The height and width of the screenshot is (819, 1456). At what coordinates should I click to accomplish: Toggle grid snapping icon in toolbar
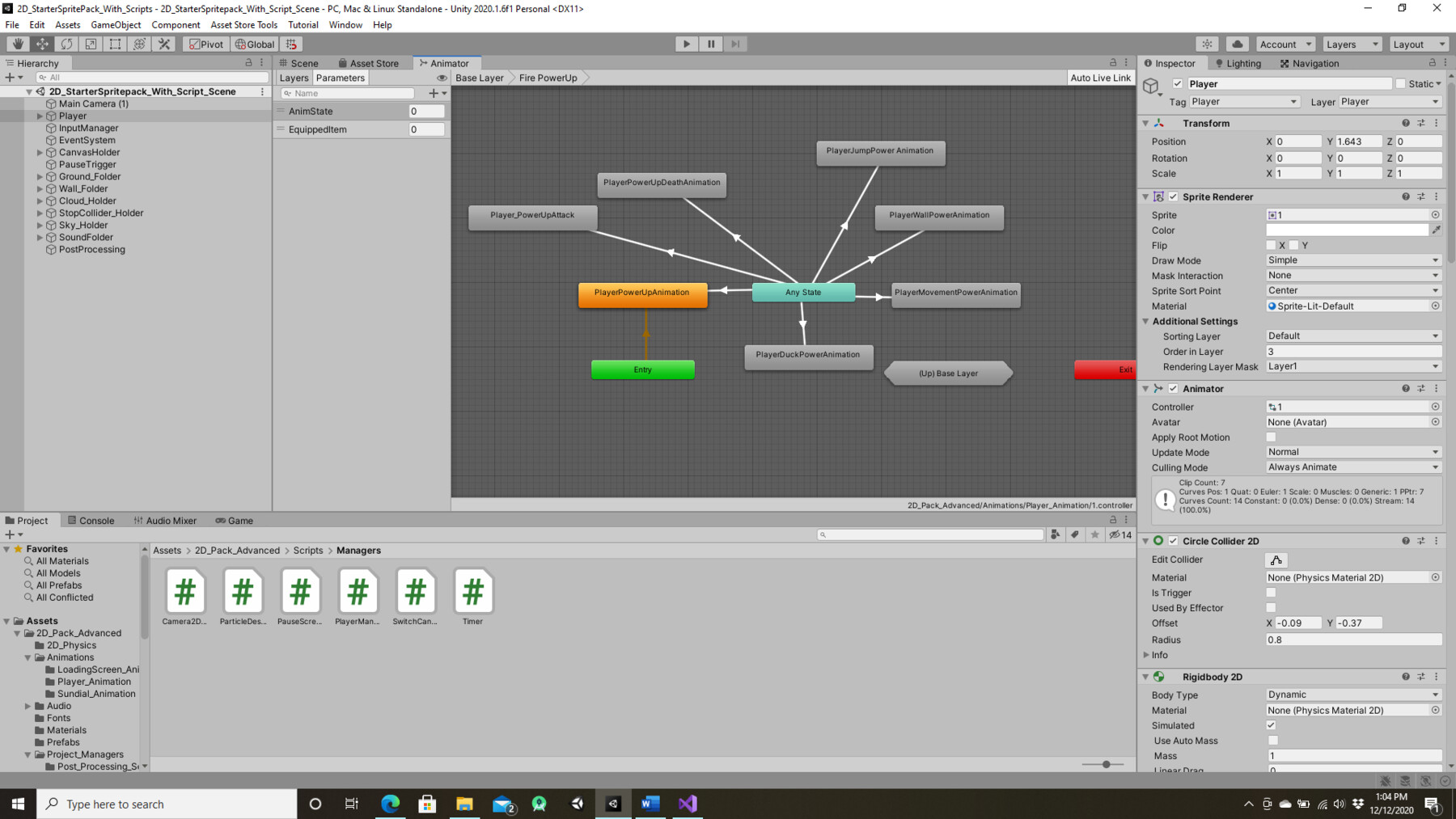click(x=292, y=44)
